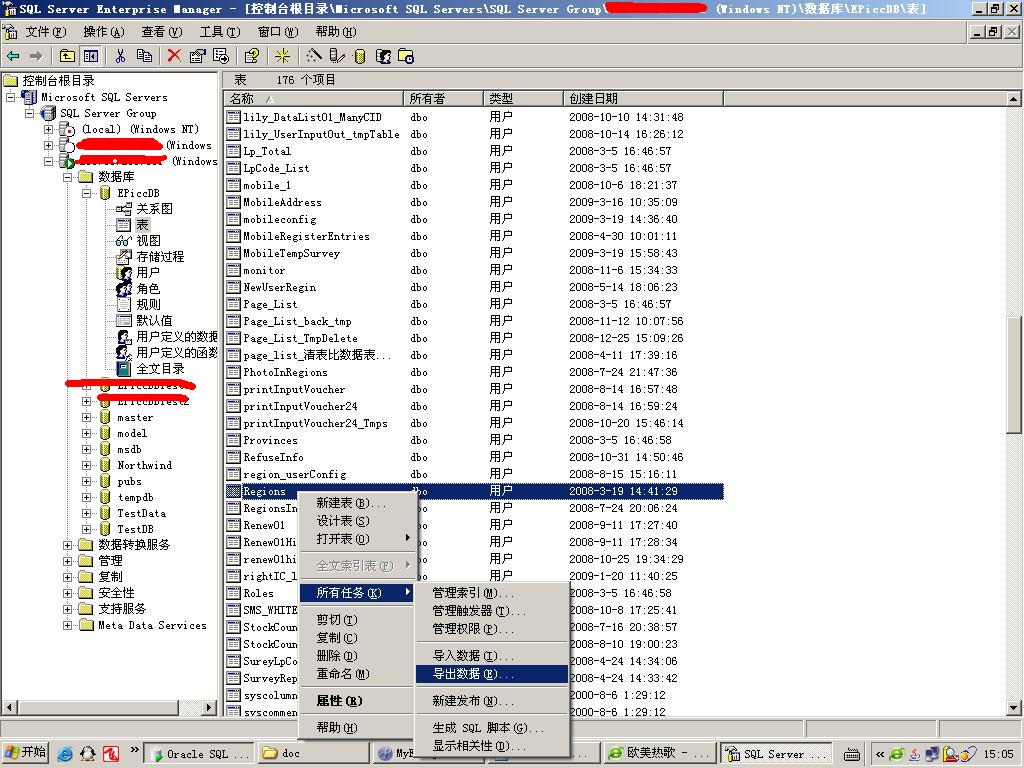Open the Properties toolbar icon
This screenshot has height=768, width=1024.
197,56
